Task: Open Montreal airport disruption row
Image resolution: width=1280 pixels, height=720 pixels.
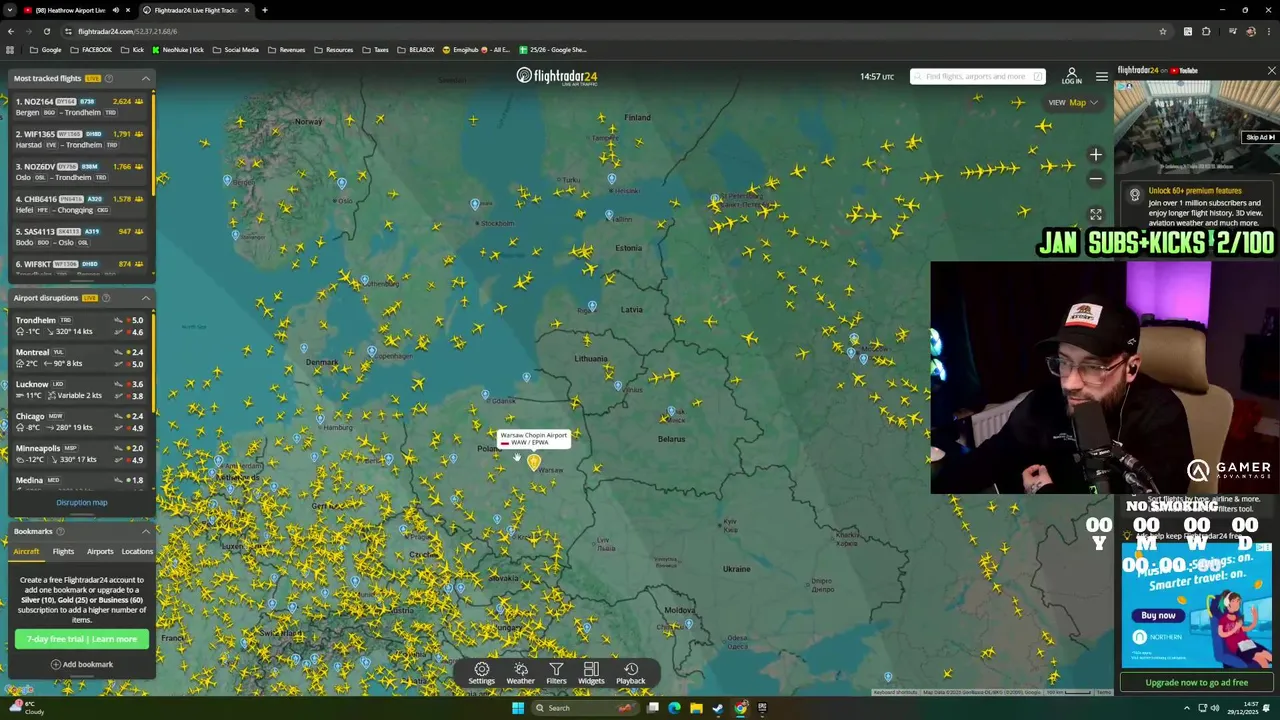Action: 78,357
